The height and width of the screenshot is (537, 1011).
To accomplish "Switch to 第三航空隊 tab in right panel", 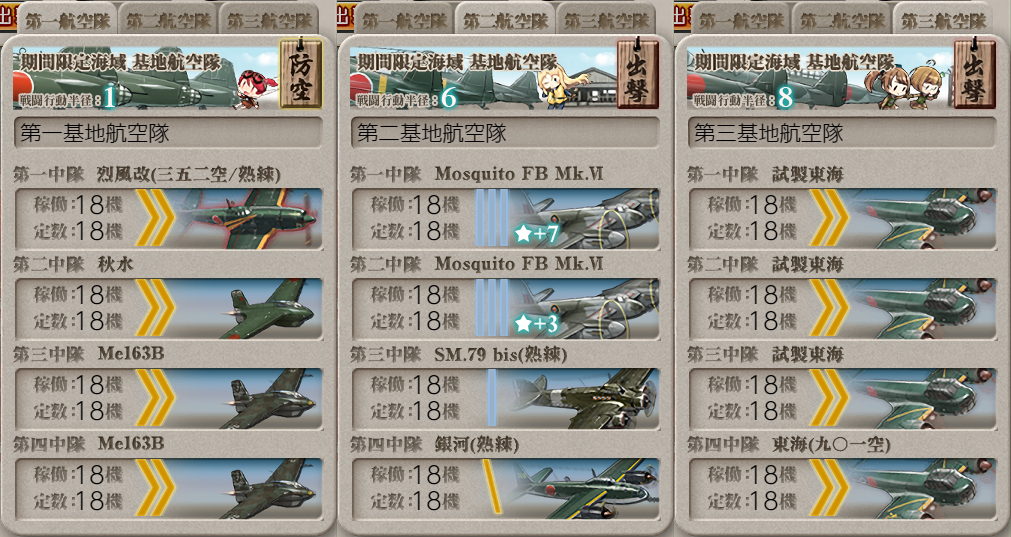I will 943,19.
